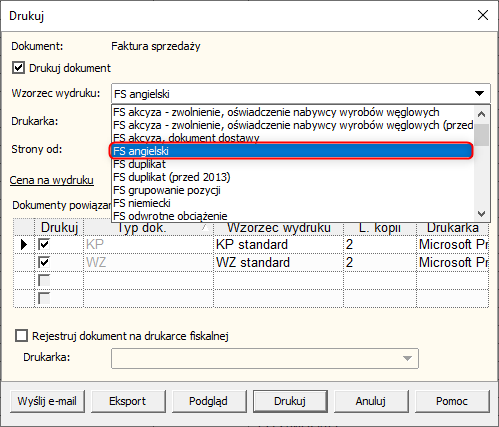This screenshot has width=499, height=427.
Task: Click the row indicator arrow beside KP
Action: point(24,245)
